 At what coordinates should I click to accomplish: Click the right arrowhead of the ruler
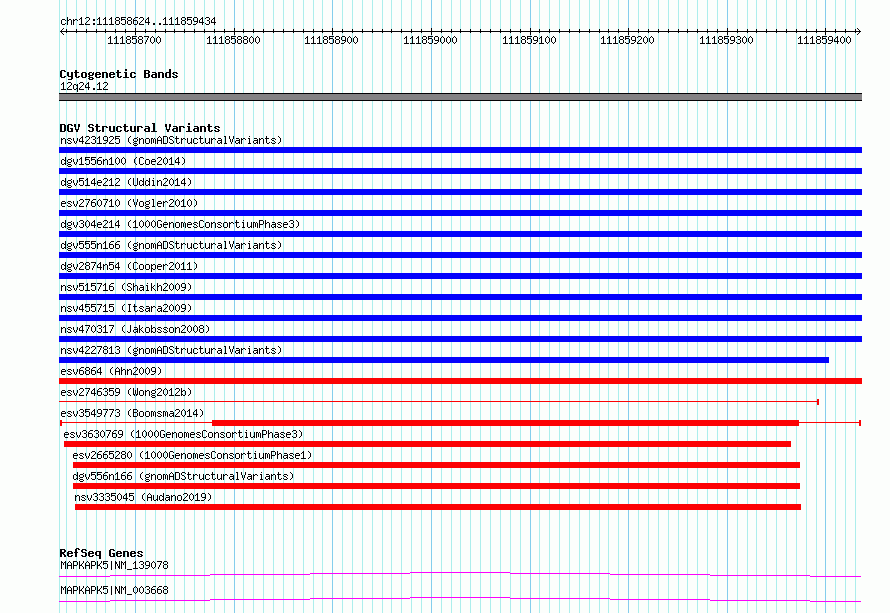pyautogui.click(x=859, y=32)
